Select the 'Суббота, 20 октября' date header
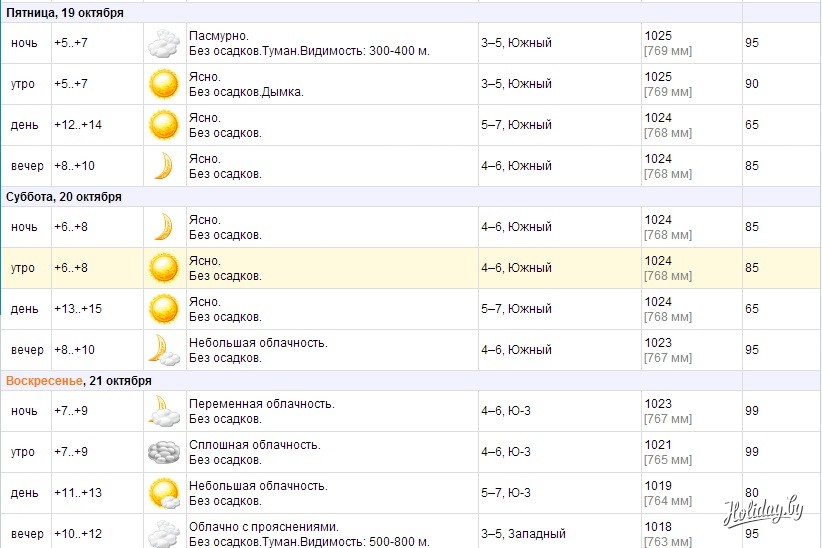This screenshot has width=822, height=548. (x=64, y=196)
